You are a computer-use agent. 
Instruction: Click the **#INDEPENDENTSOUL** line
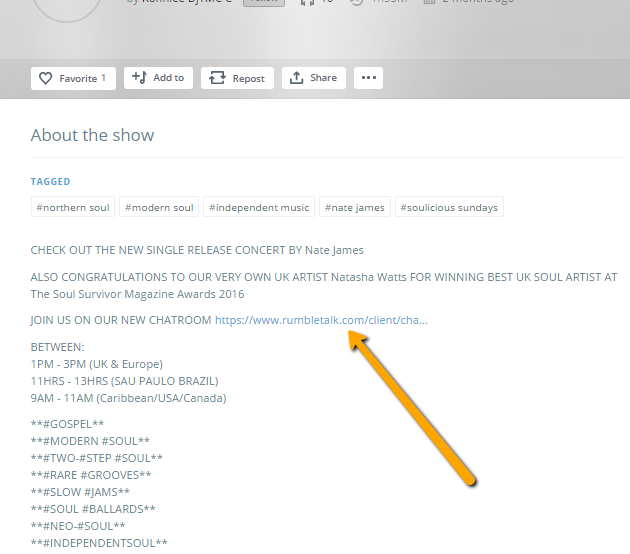pos(99,543)
